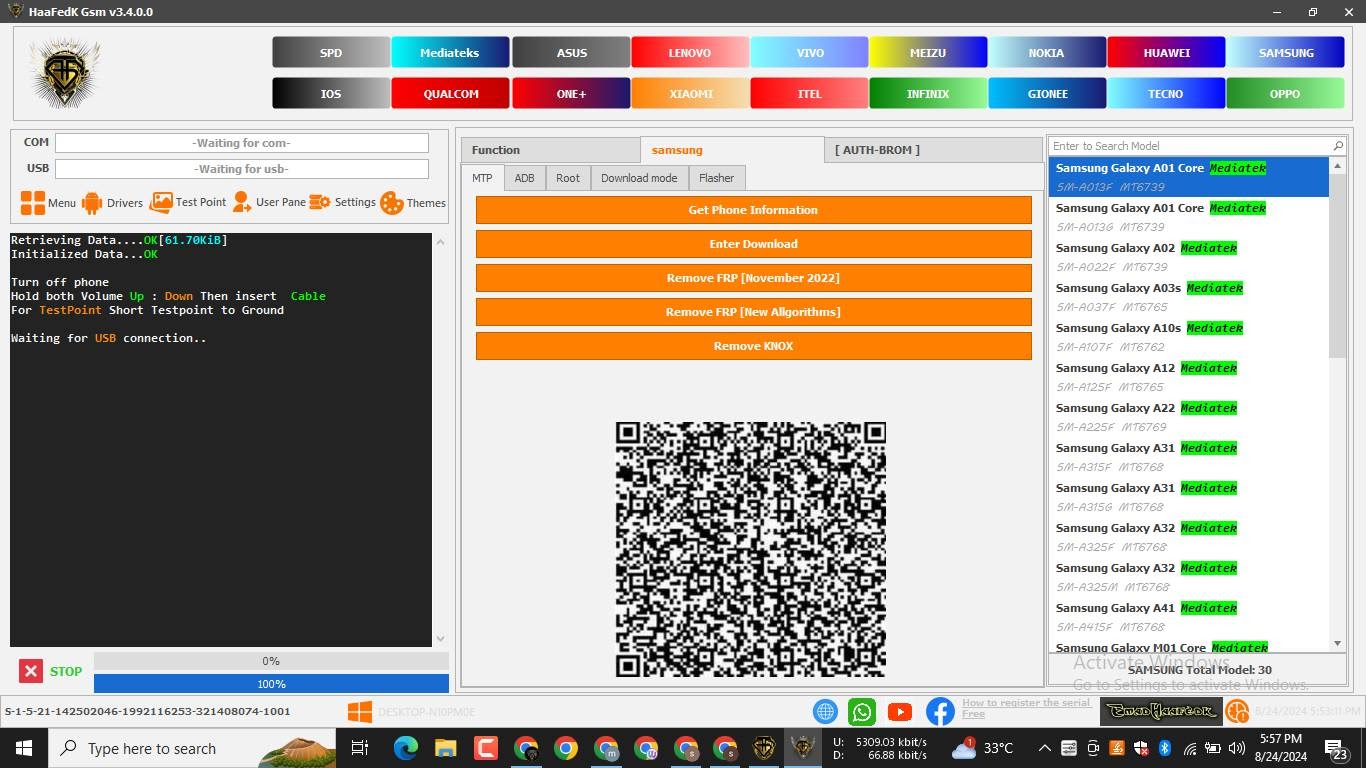Click the COM port field
The width and height of the screenshot is (1366, 768).
pyautogui.click(x=242, y=143)
